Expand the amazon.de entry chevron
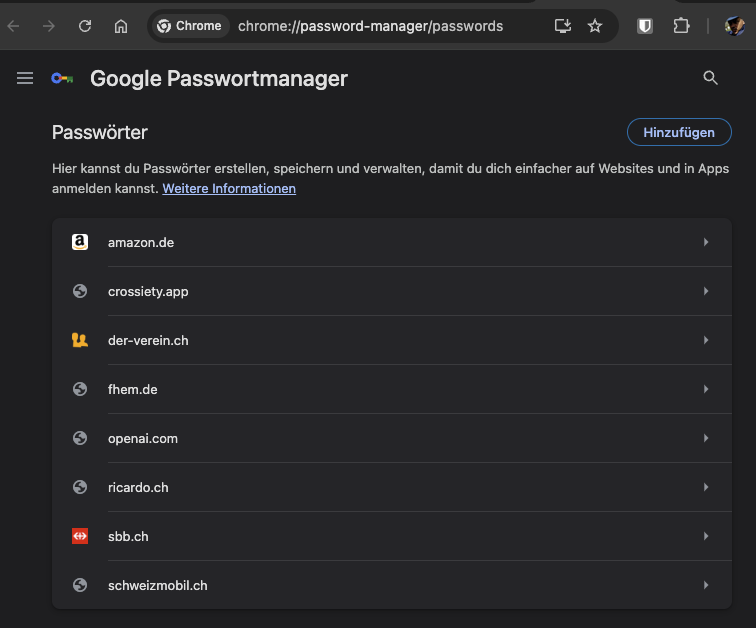This screenshot has width=756, height=628. pyautogui.click(x=706, y=242)
